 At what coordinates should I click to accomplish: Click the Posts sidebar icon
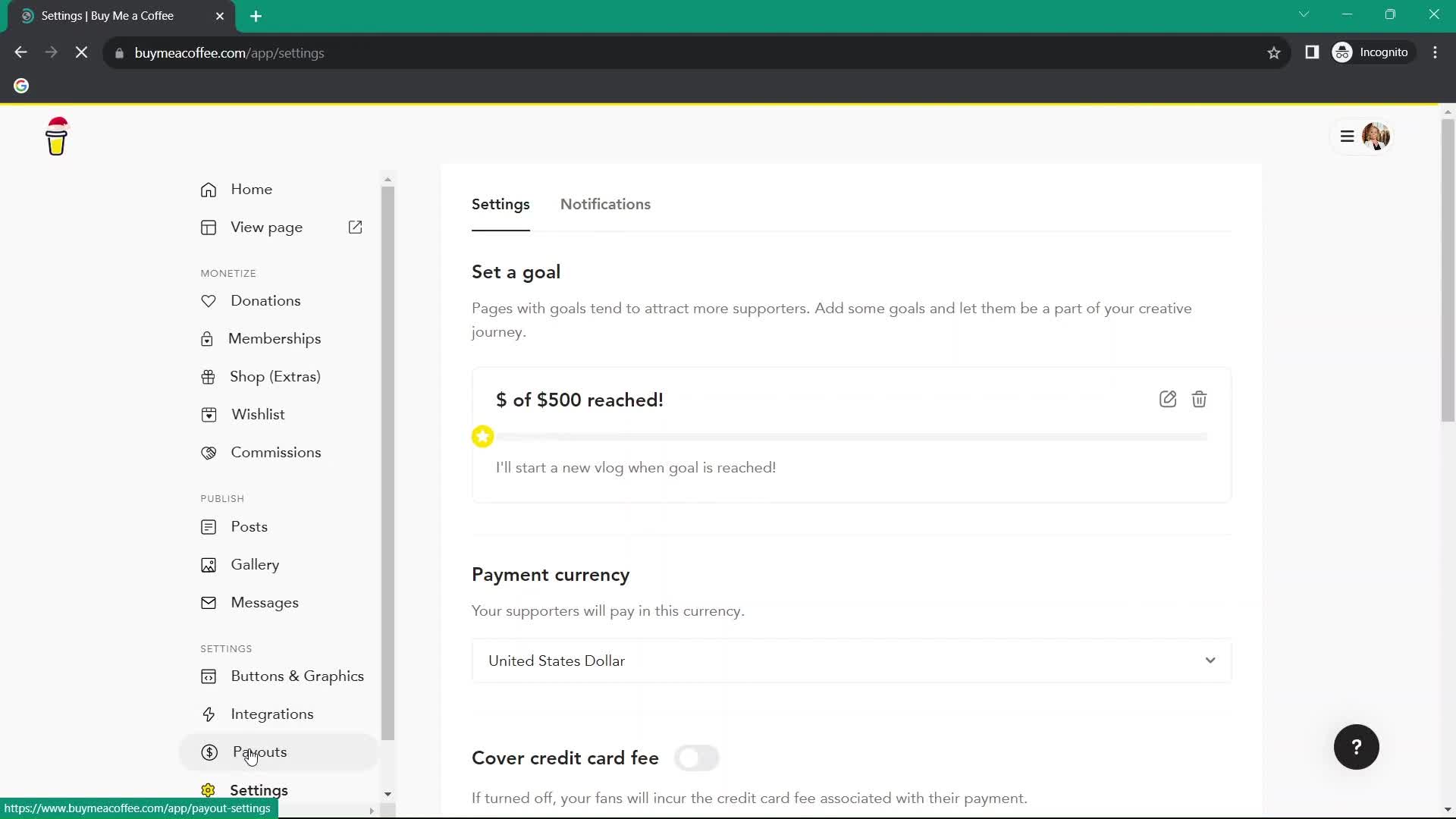[x=210, y=526]
